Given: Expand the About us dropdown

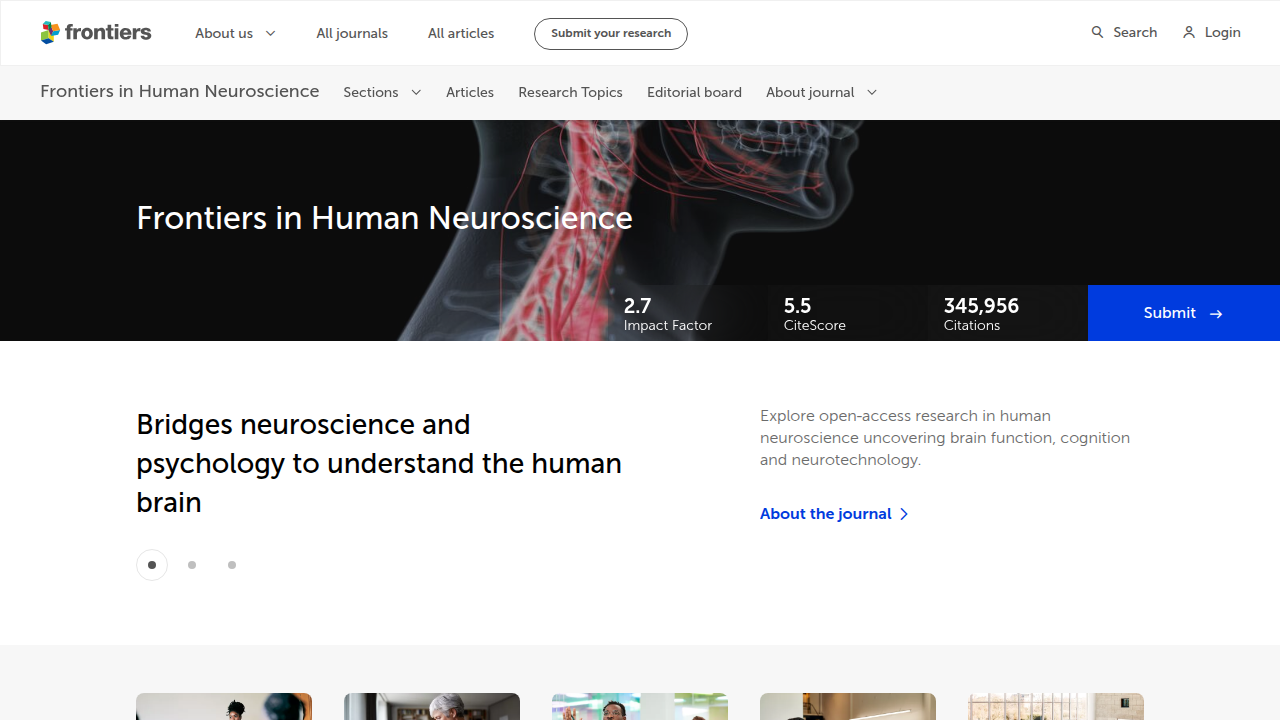Looking at the screenshot, I should tap(236, 33).
